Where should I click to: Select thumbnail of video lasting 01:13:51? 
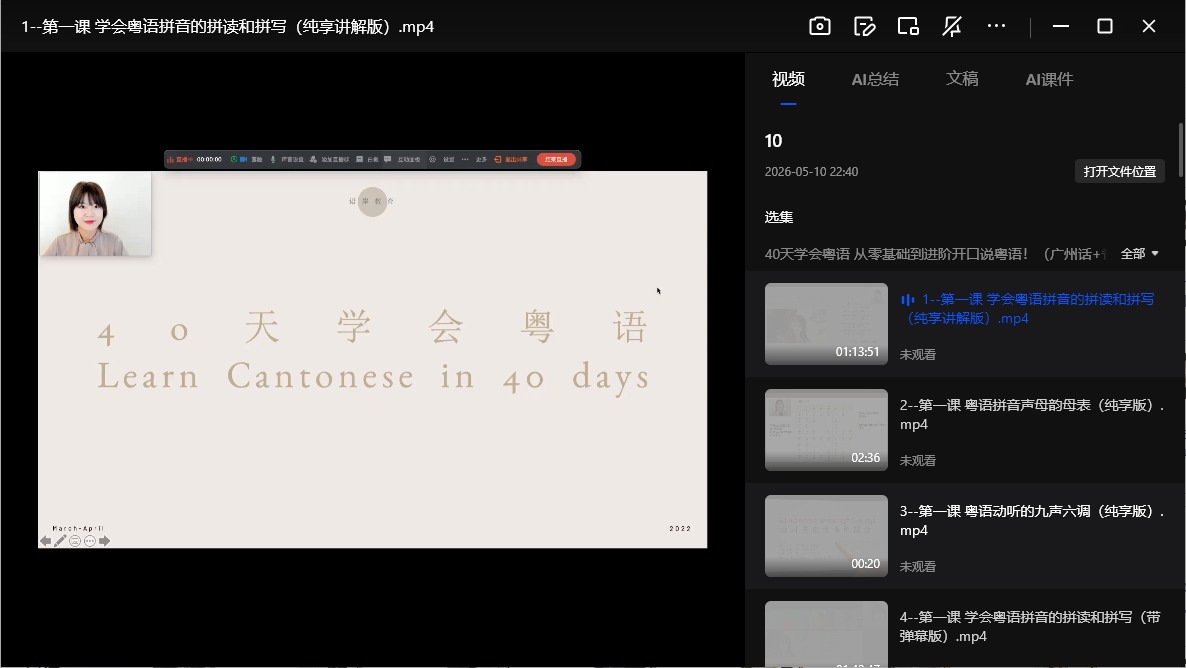click(826, 324)
